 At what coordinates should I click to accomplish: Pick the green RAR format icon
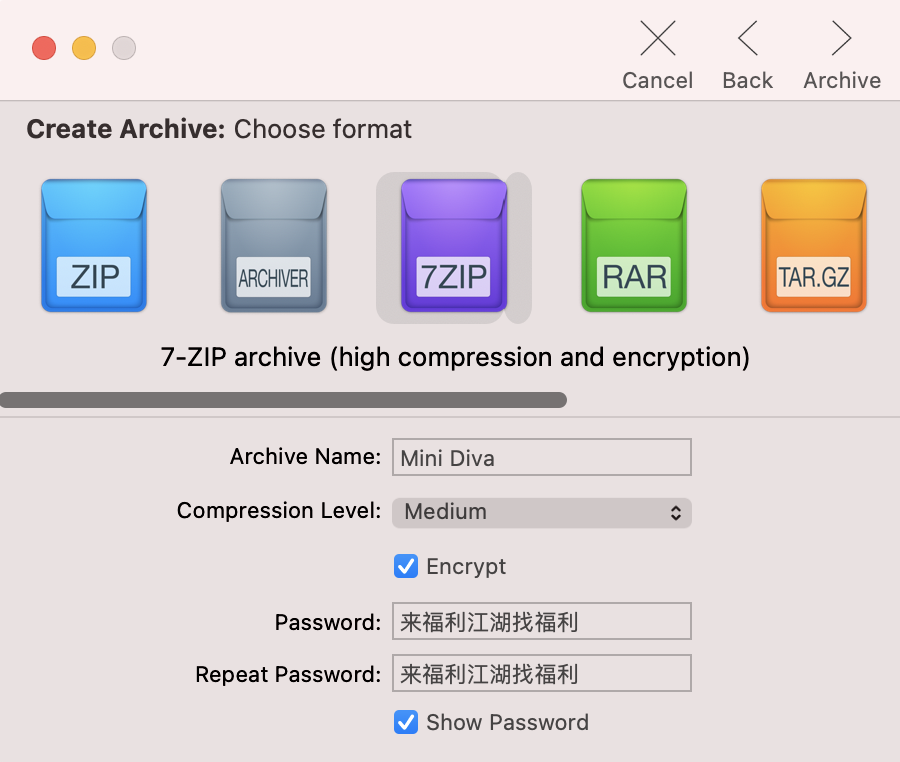(634, 246)
